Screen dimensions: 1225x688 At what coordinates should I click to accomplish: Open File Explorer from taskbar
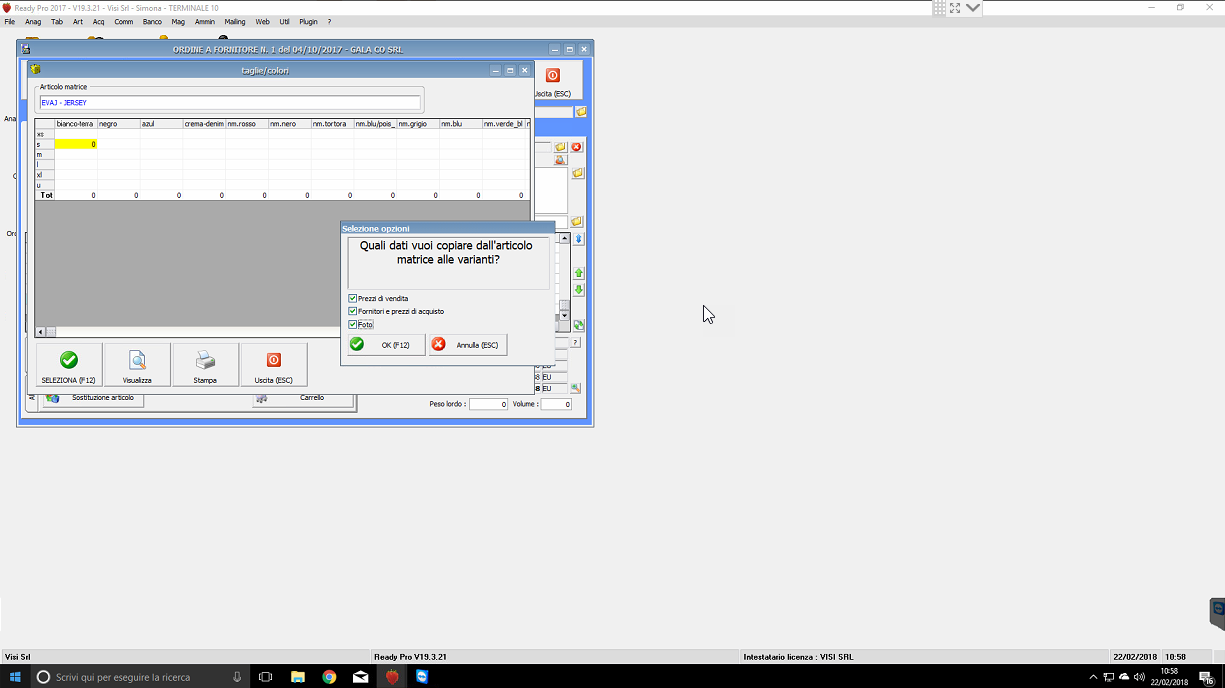[x=297, y=677]
